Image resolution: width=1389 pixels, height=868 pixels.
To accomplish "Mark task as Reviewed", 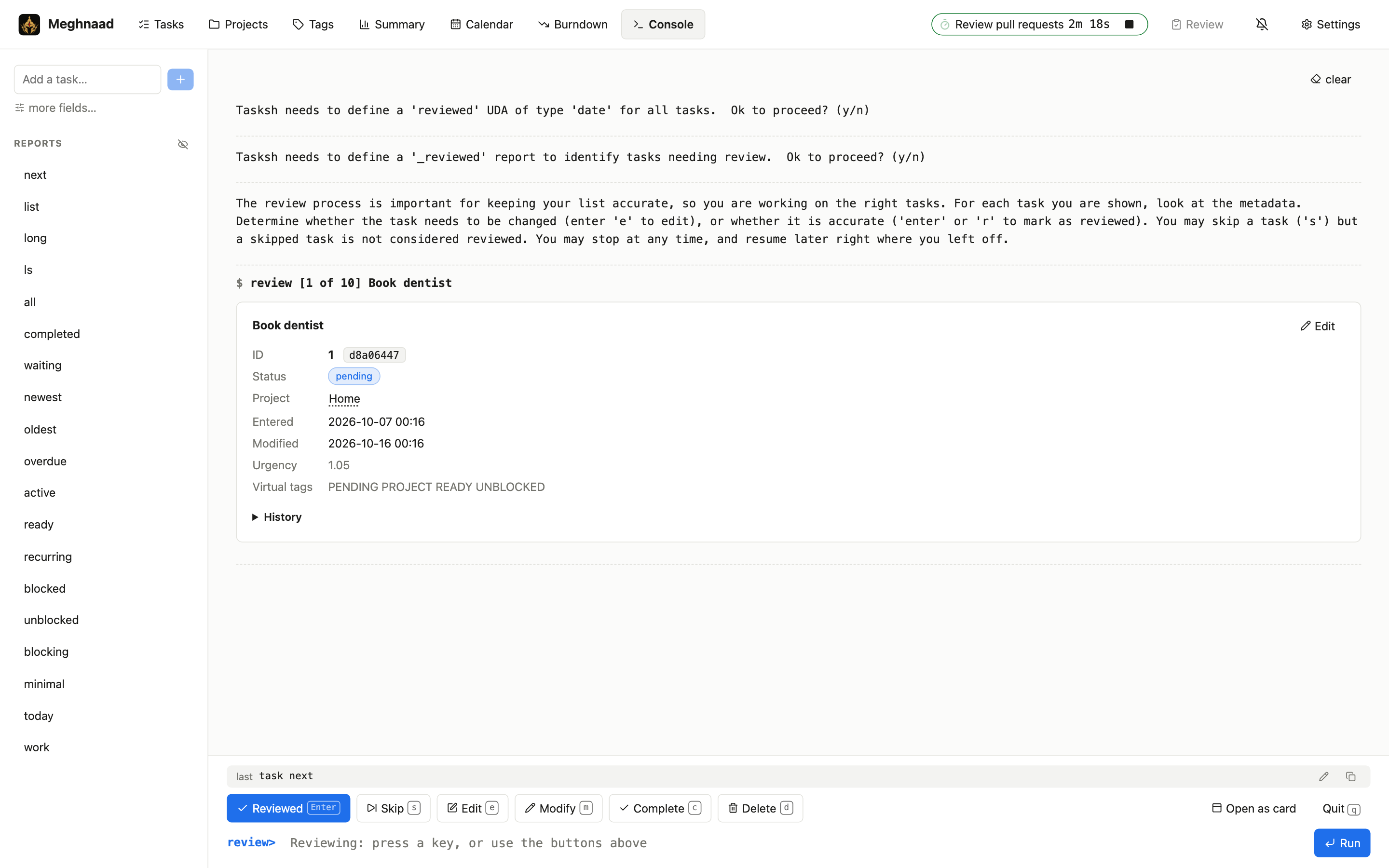I will click(288, 808).
